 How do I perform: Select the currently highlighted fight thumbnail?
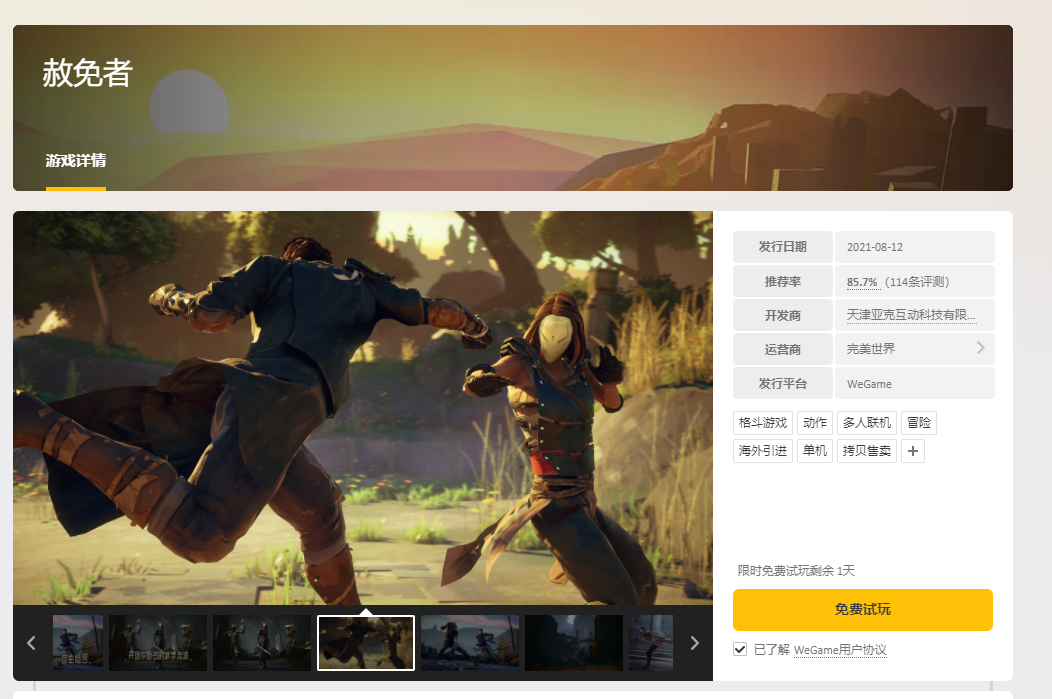[366, 643]
